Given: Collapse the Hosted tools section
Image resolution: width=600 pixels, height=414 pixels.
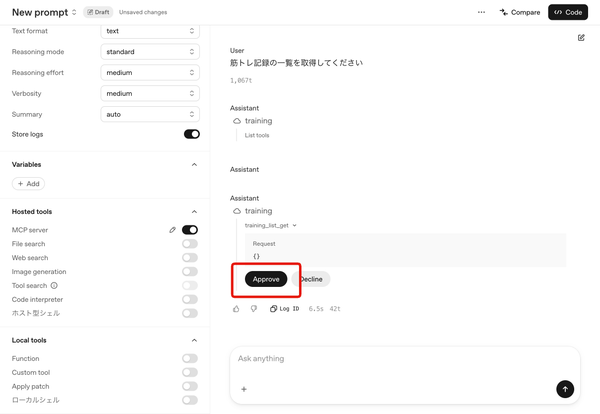Looking at the screenshot, I should 194,212.
